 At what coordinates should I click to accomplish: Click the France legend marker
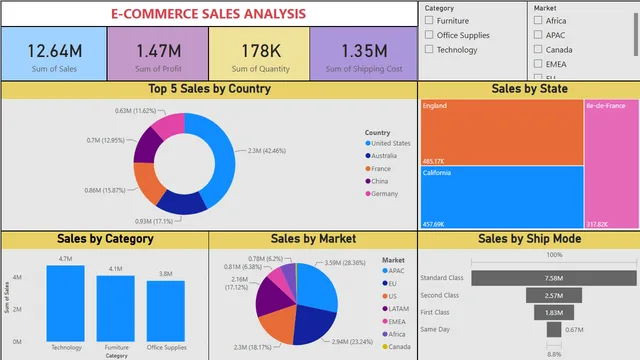[368, 169]
